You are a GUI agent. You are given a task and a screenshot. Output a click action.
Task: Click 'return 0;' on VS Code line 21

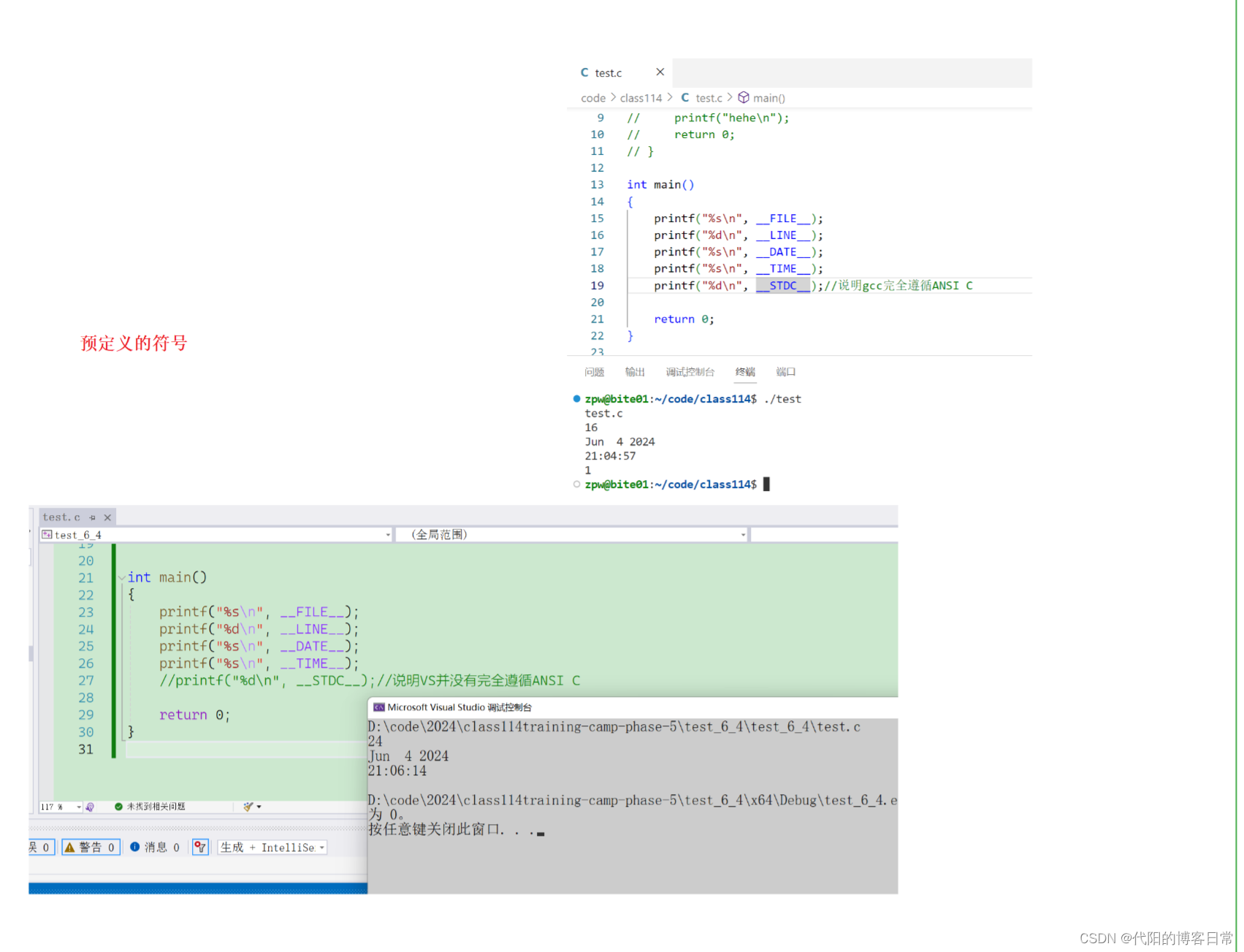click(684, 319)
